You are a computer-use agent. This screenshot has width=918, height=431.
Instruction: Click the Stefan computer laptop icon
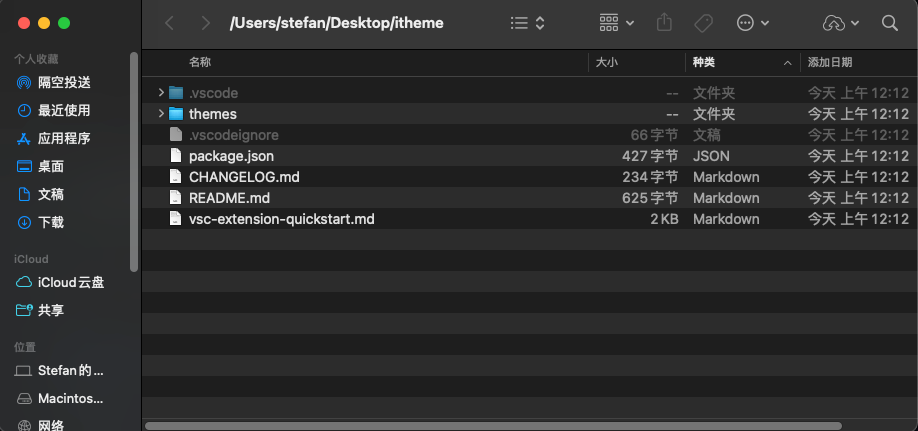pyautogui.click(x=24, y=371)
